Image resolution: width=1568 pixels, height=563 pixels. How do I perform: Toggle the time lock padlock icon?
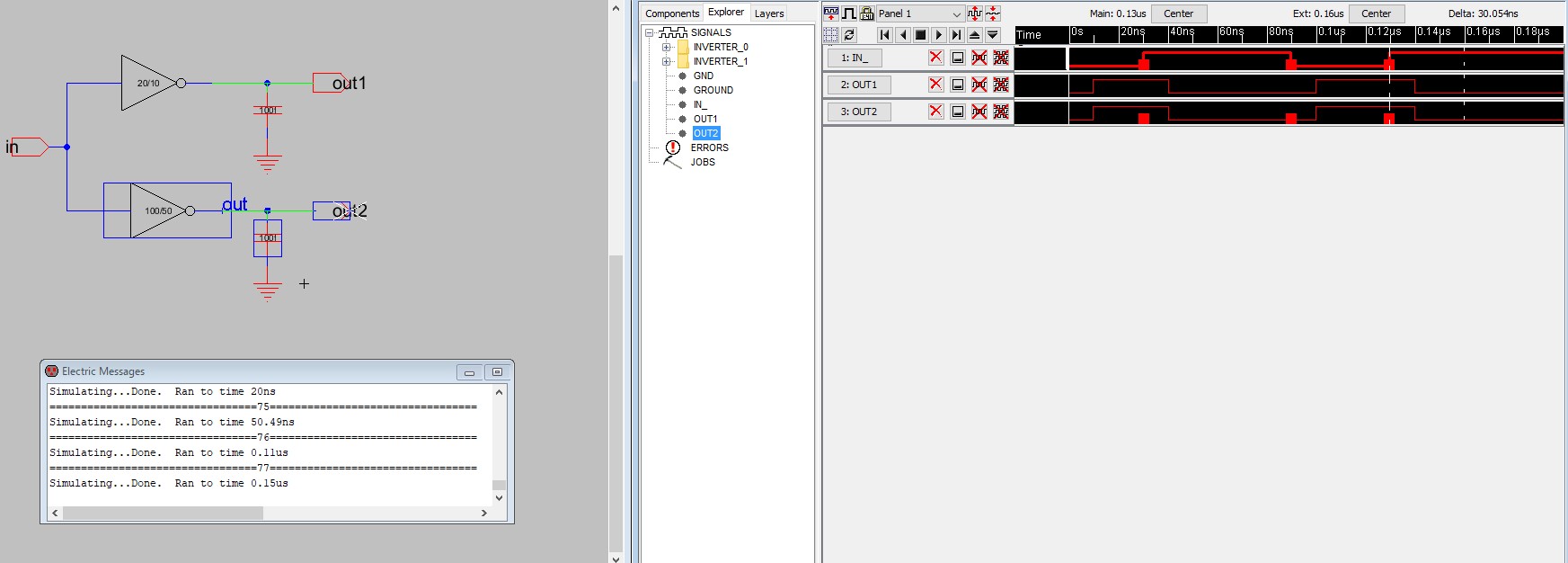867,13
